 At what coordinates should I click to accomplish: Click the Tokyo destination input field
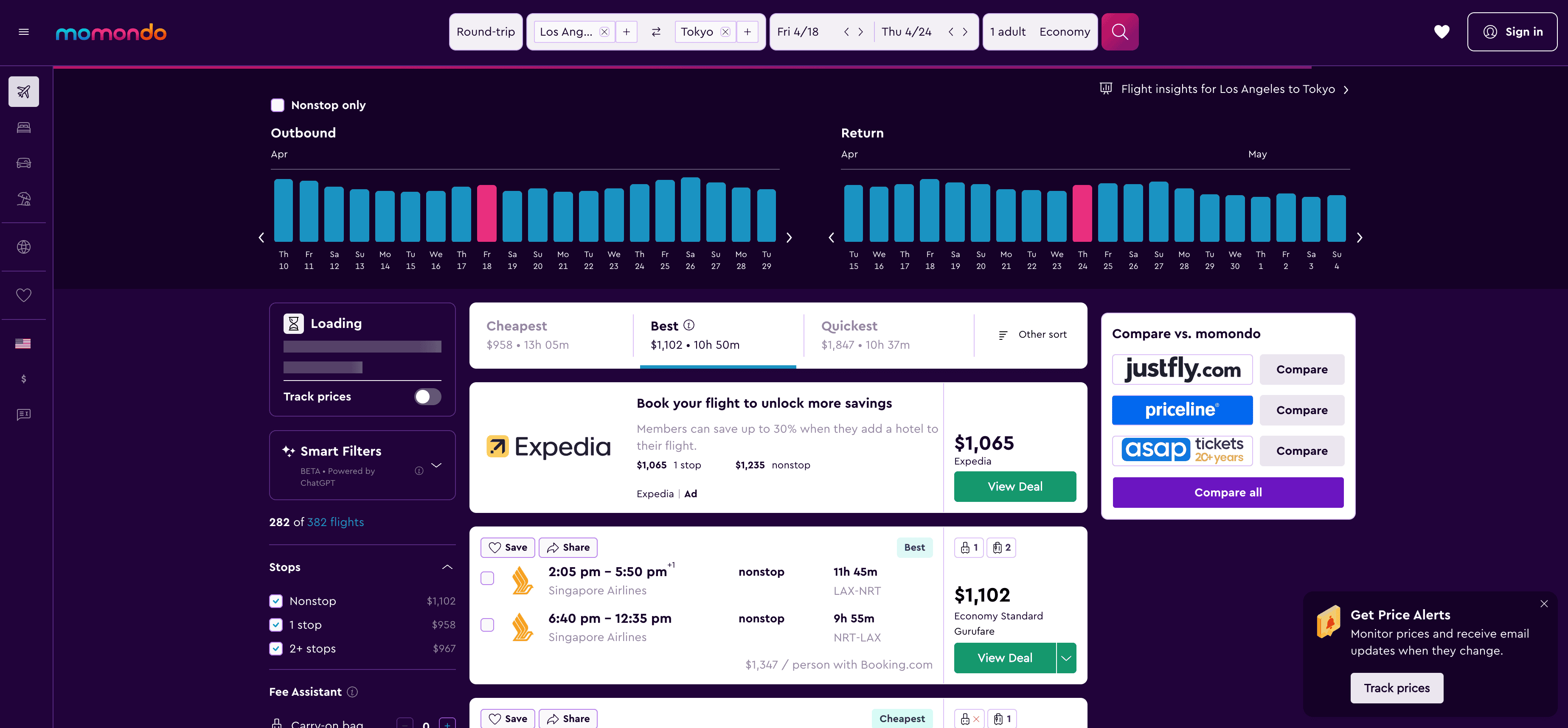pyautogui.click(x=697, y=32)
